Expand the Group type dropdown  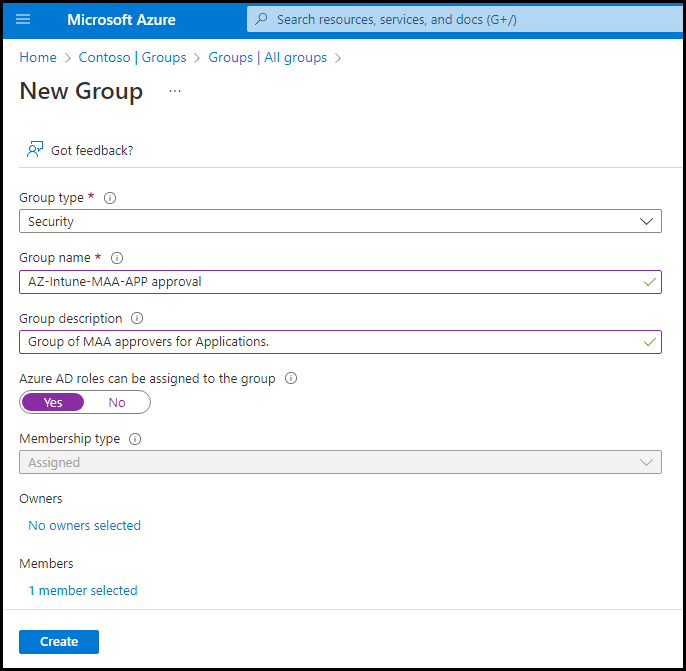point(340,221)
